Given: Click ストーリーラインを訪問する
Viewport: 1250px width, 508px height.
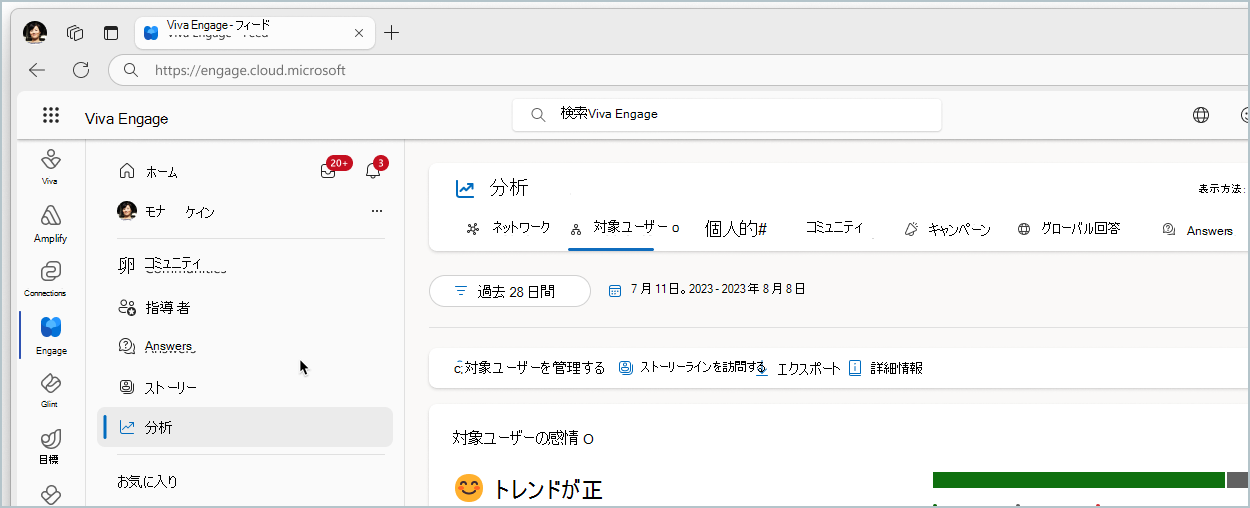Looking at the screenshot, I should point(692,367).
